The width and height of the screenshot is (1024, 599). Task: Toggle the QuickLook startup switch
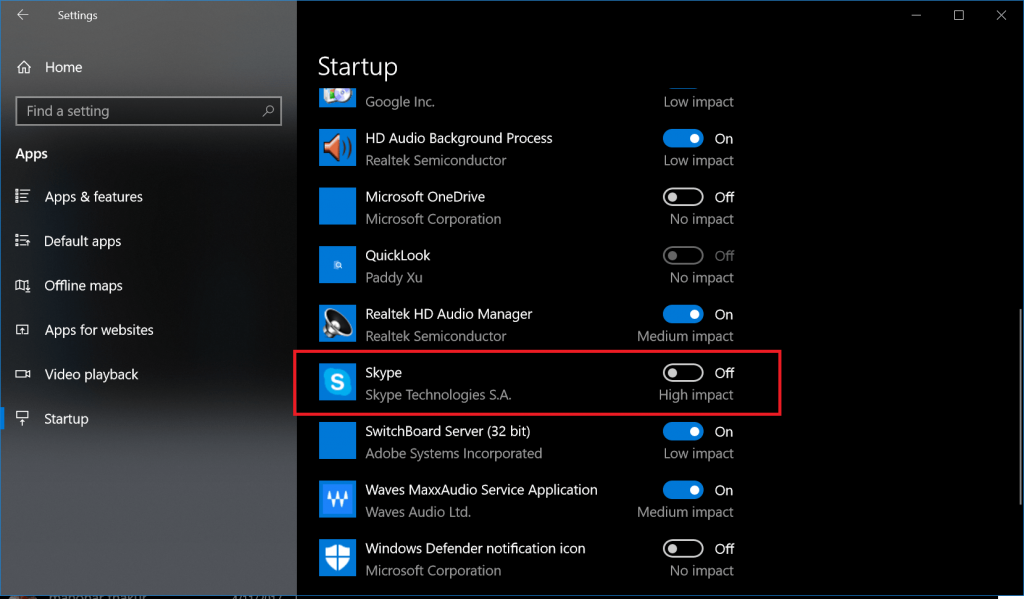pyautogui.click(x=683, y=255)
